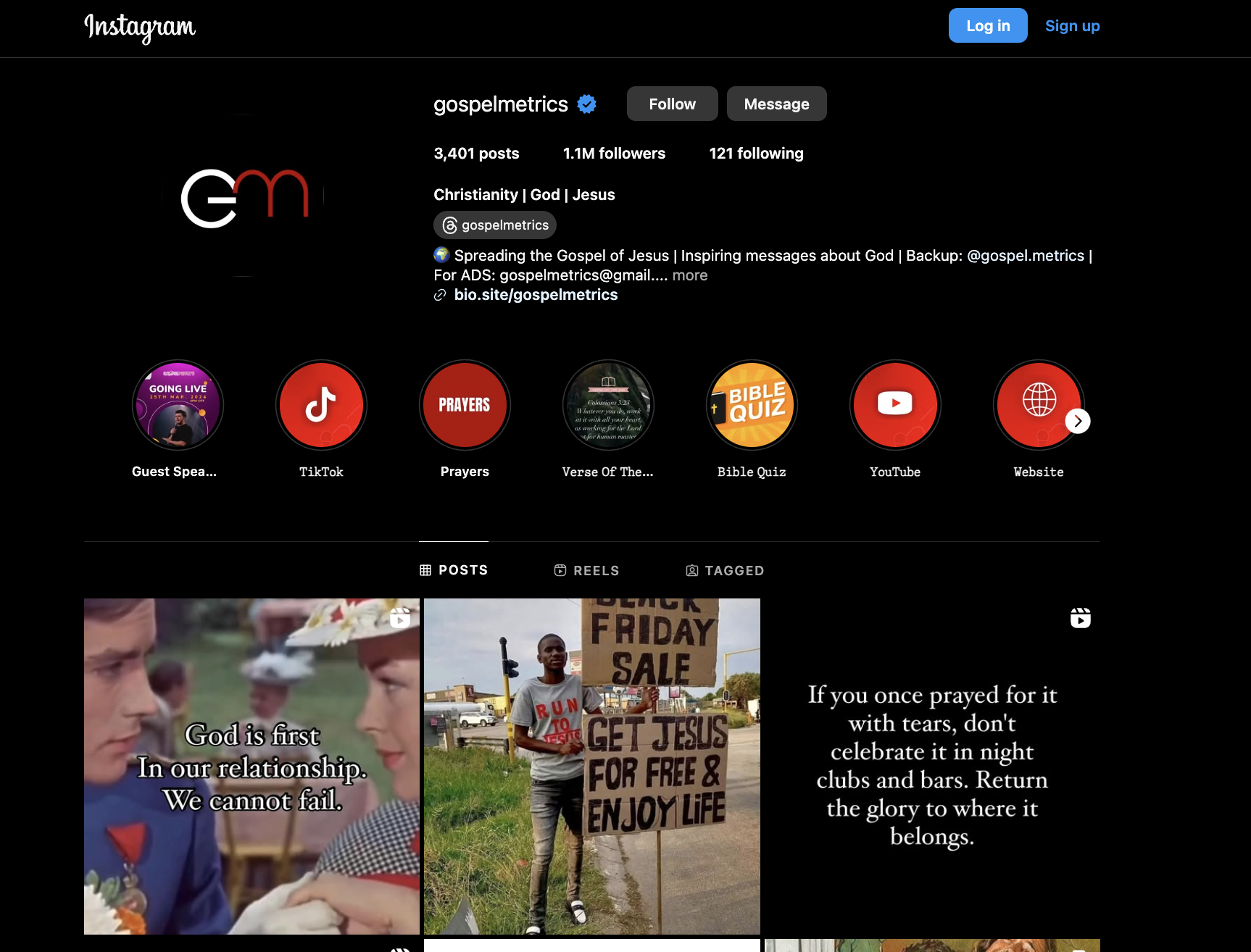Follow the gospelmetrics account
The width and height of the screenshot is (1251, 952).
(673, 104)
